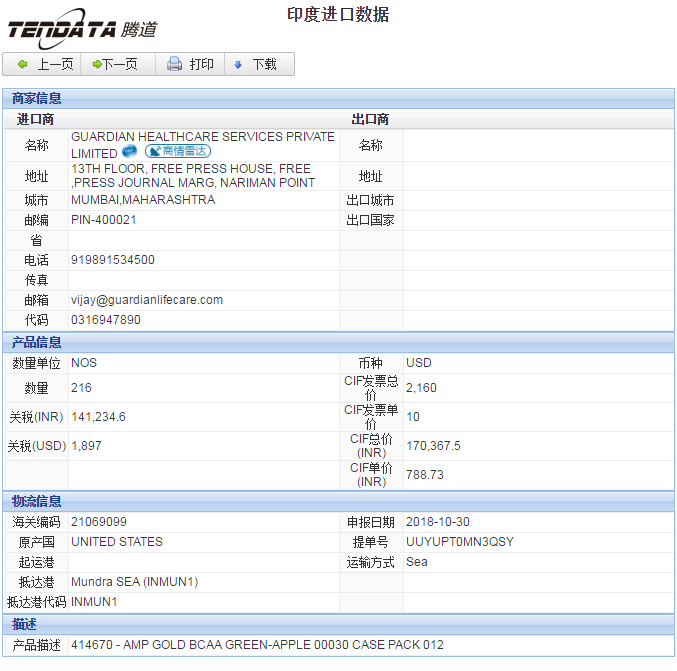Select CIF invoice total 2,160

tap(421, 388)
